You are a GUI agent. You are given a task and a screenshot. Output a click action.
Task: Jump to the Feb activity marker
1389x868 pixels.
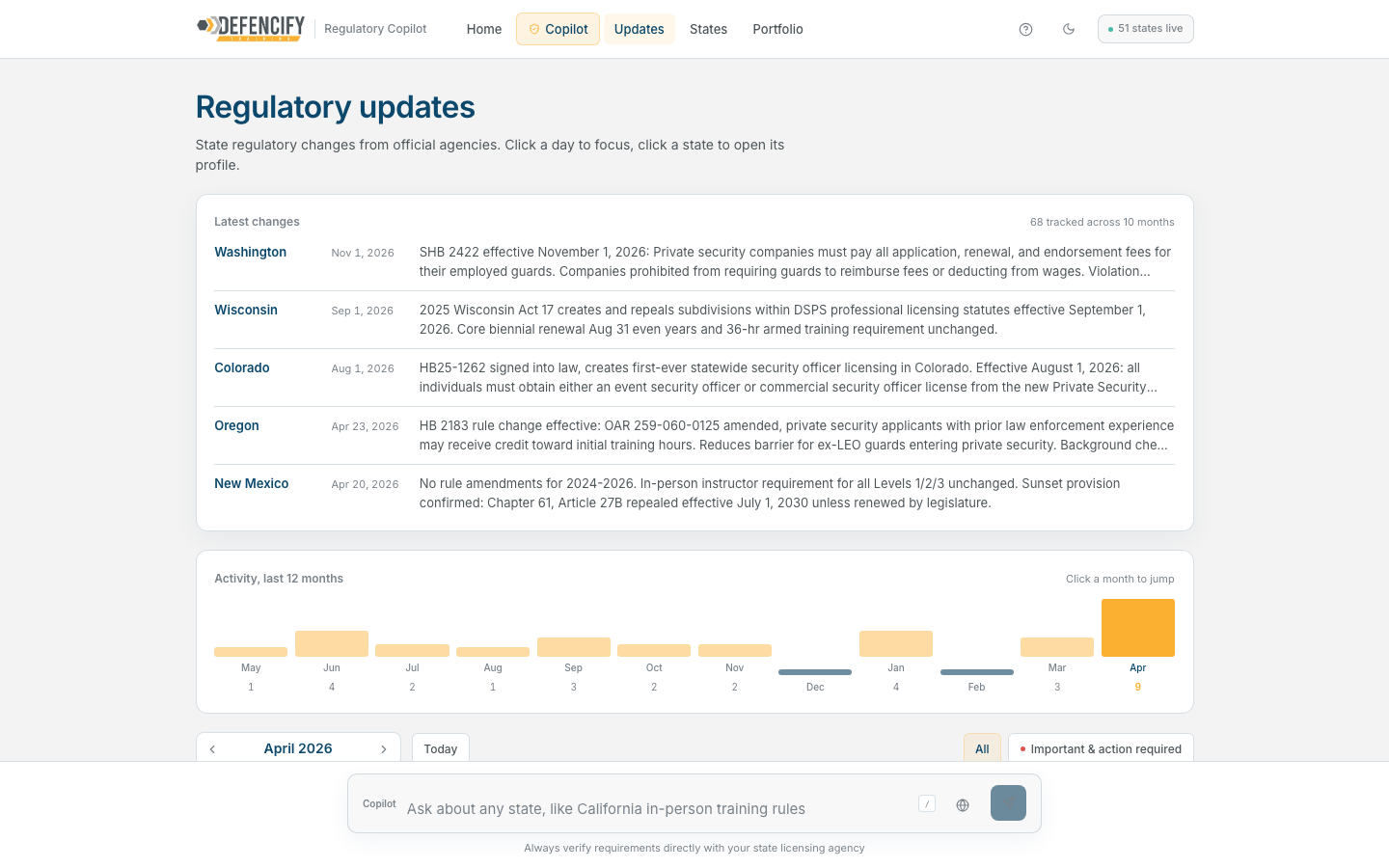coord(977,672)
